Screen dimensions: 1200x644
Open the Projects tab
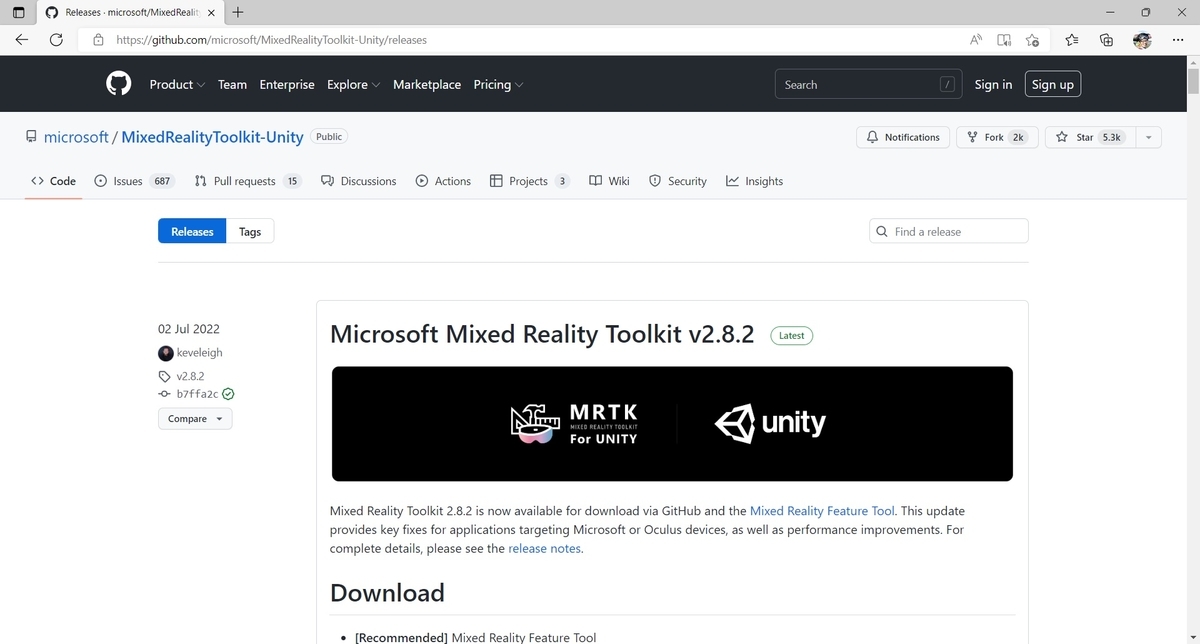(x=530, y=181)
